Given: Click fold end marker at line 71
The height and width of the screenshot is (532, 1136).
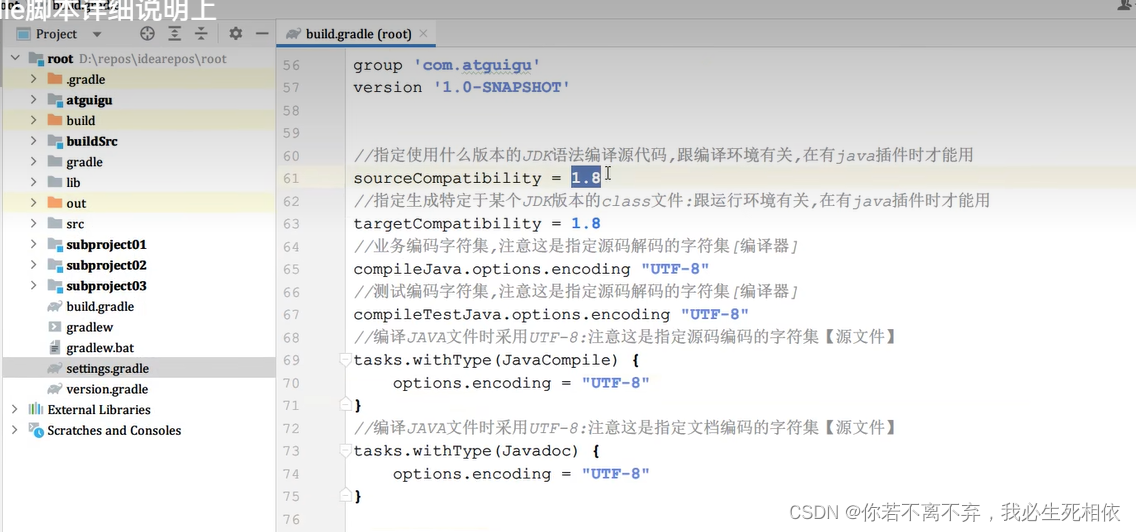Looking at the screenshot, I should (346, 404).
